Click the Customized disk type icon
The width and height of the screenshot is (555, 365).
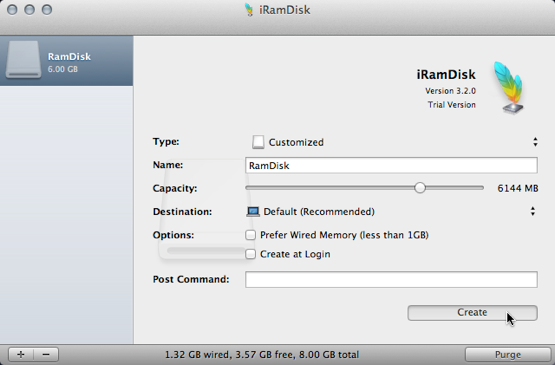pos(258,142)
